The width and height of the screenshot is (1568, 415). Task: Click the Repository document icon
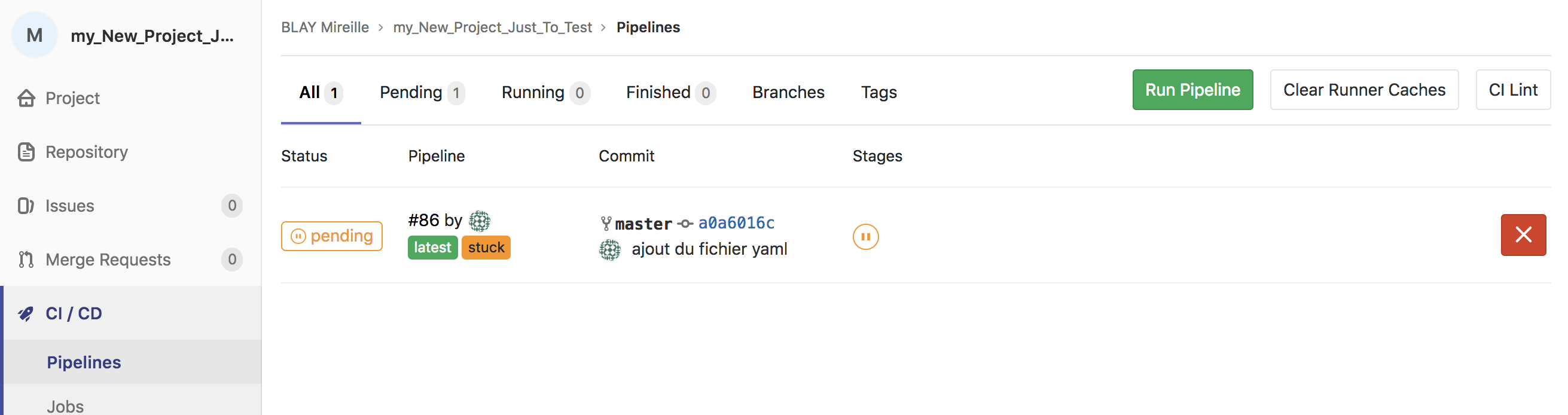(26, 152)
